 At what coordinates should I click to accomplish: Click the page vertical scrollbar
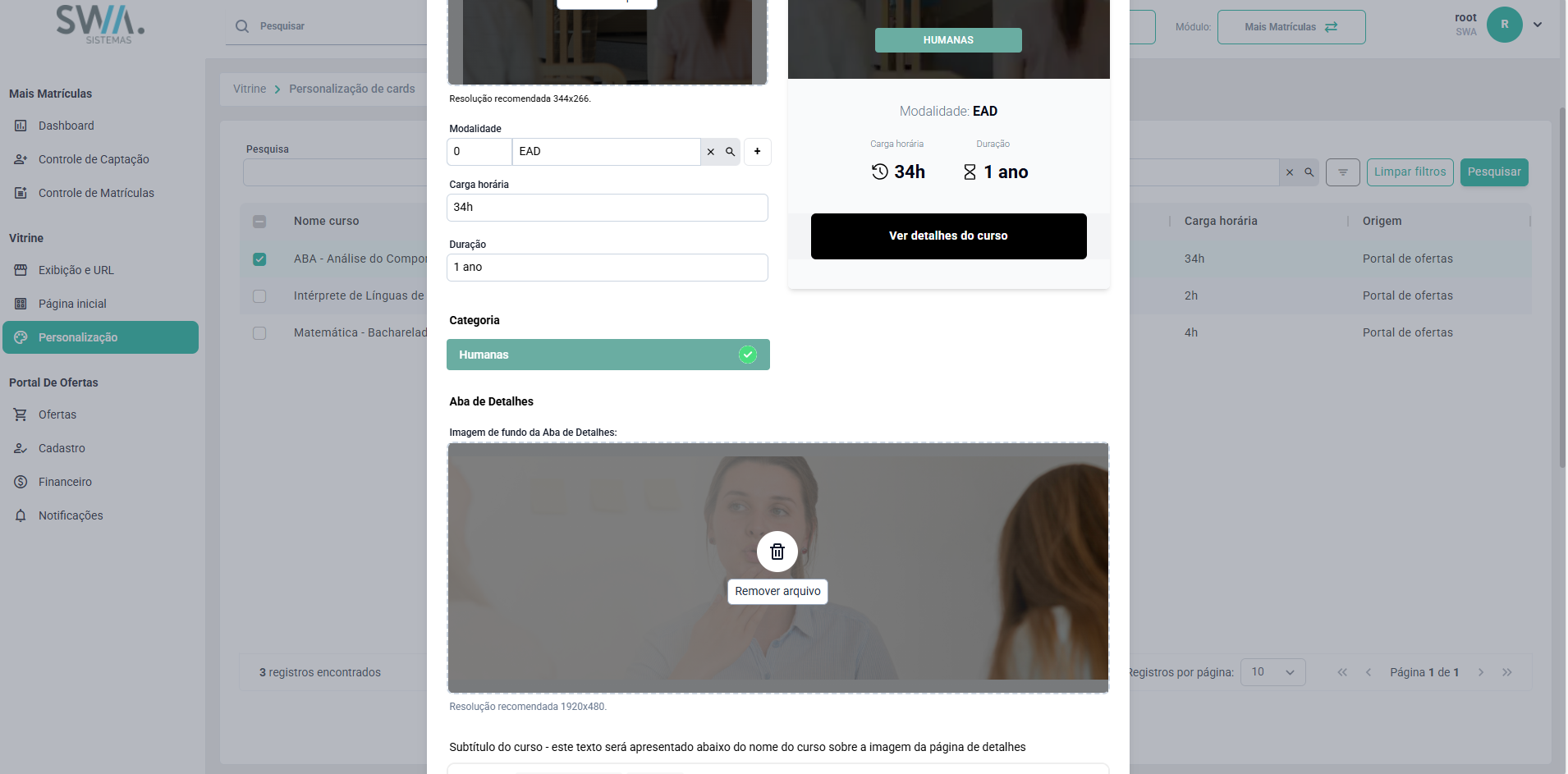click(x=1562, y=287)
